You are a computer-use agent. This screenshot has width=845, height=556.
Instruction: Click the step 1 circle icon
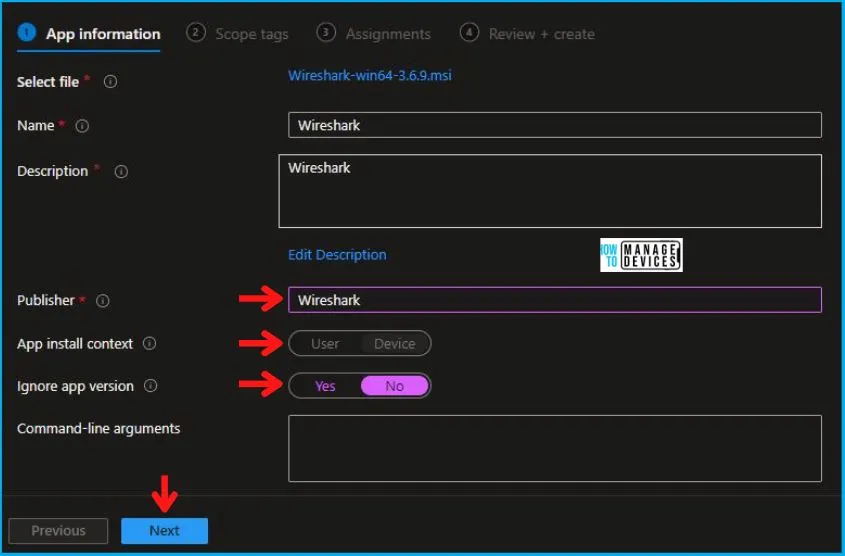click(26, 32)
